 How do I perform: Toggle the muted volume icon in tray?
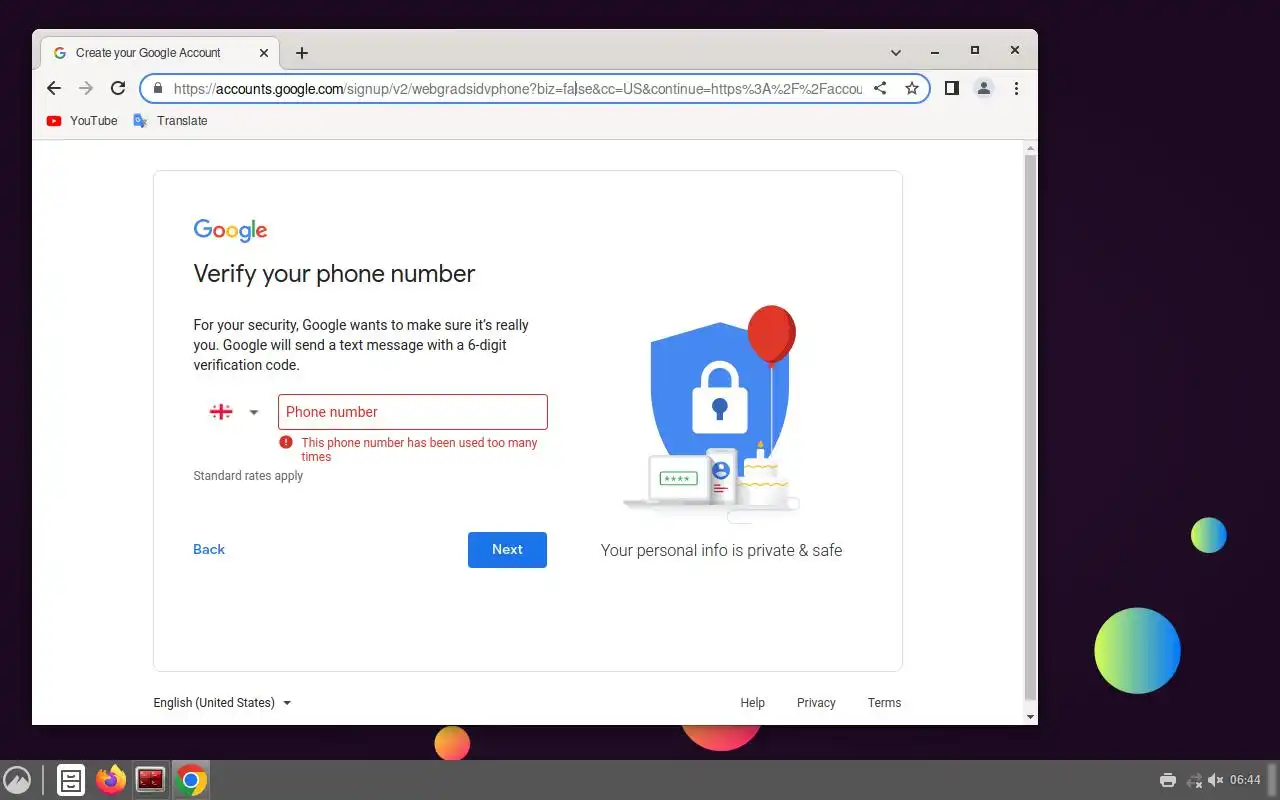coord(1216,780)
